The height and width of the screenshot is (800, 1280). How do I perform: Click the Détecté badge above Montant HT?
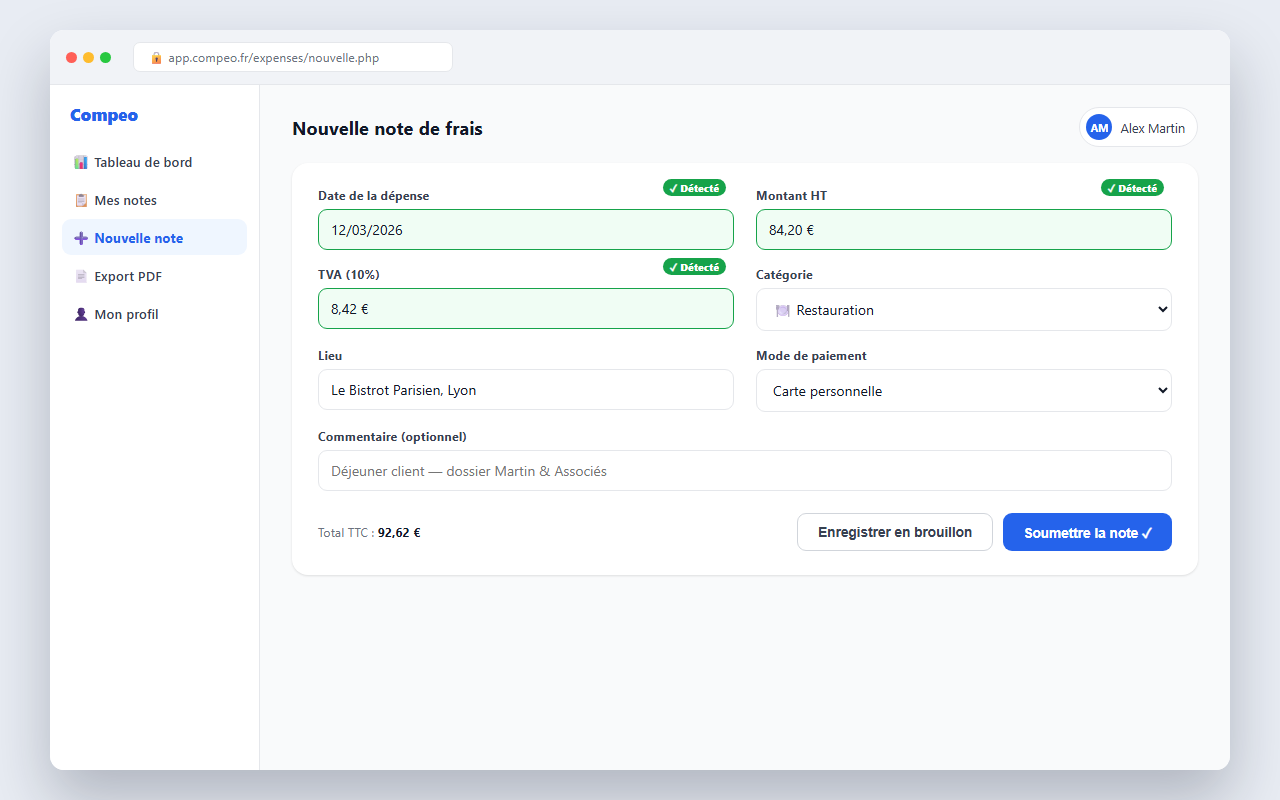1132,188
